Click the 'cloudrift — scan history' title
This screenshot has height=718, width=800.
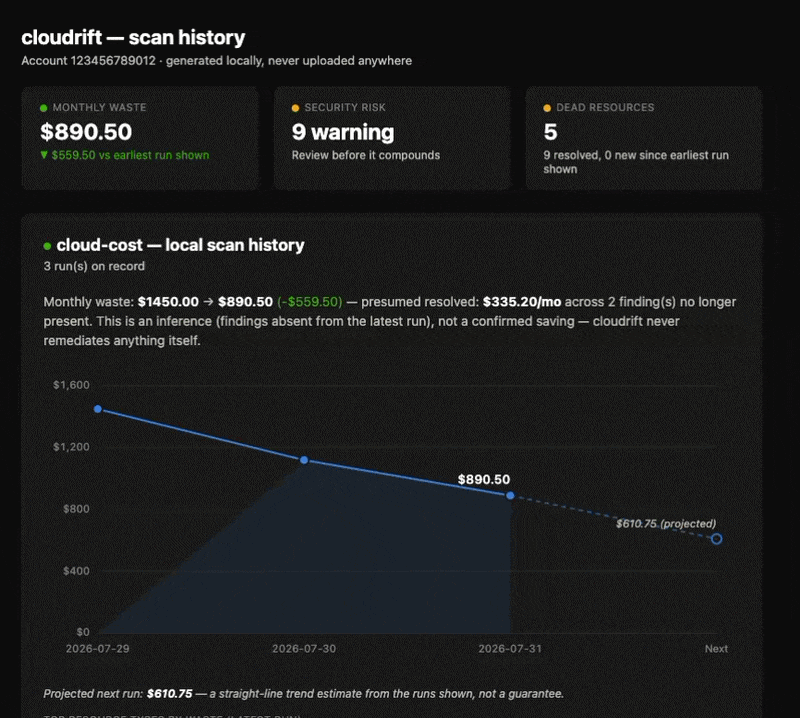click(133, 38)
